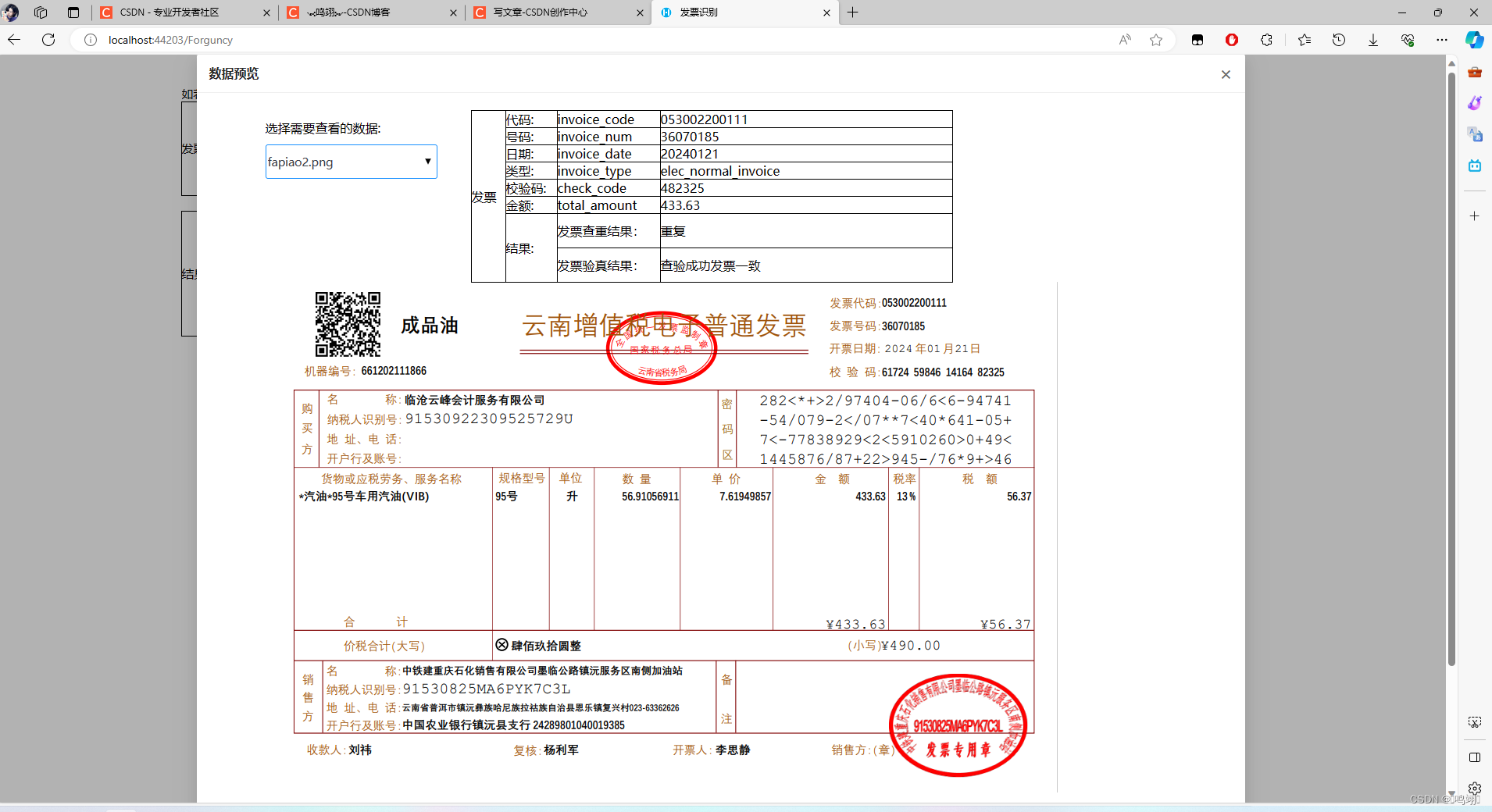Open the sidebar translate icon
This screenshot has width=1492, height=812.
[1475, 134]
